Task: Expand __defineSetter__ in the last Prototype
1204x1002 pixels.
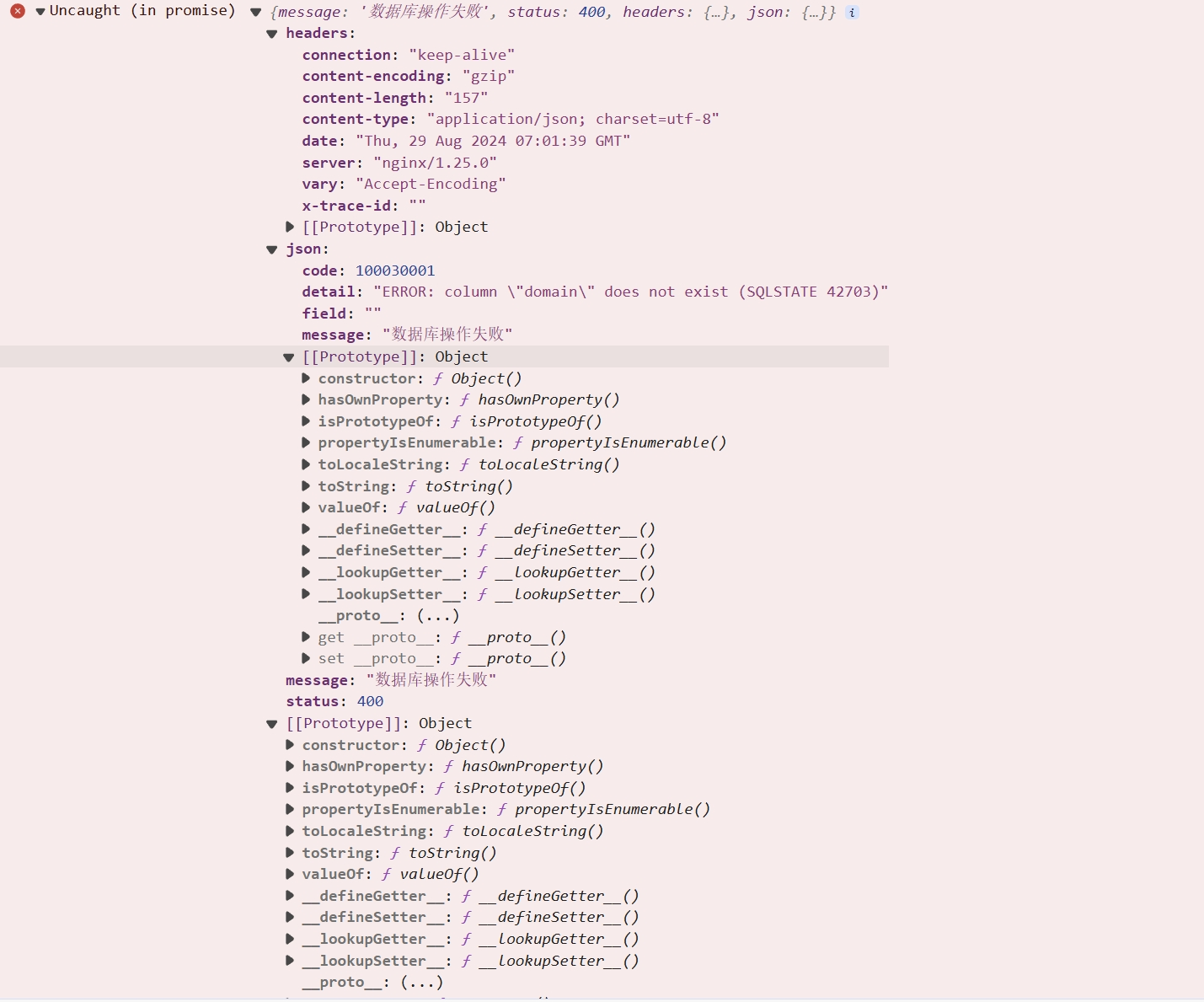Action: pos(290,917)
